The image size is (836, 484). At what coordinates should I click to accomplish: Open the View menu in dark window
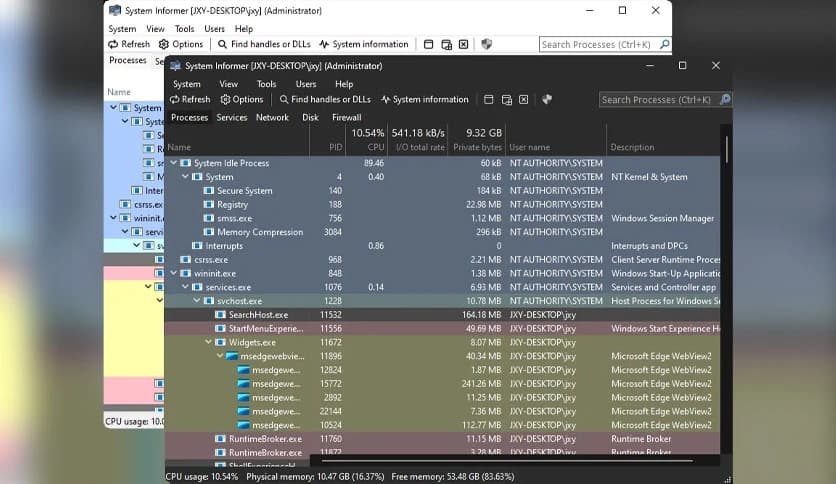pos(228,84)
